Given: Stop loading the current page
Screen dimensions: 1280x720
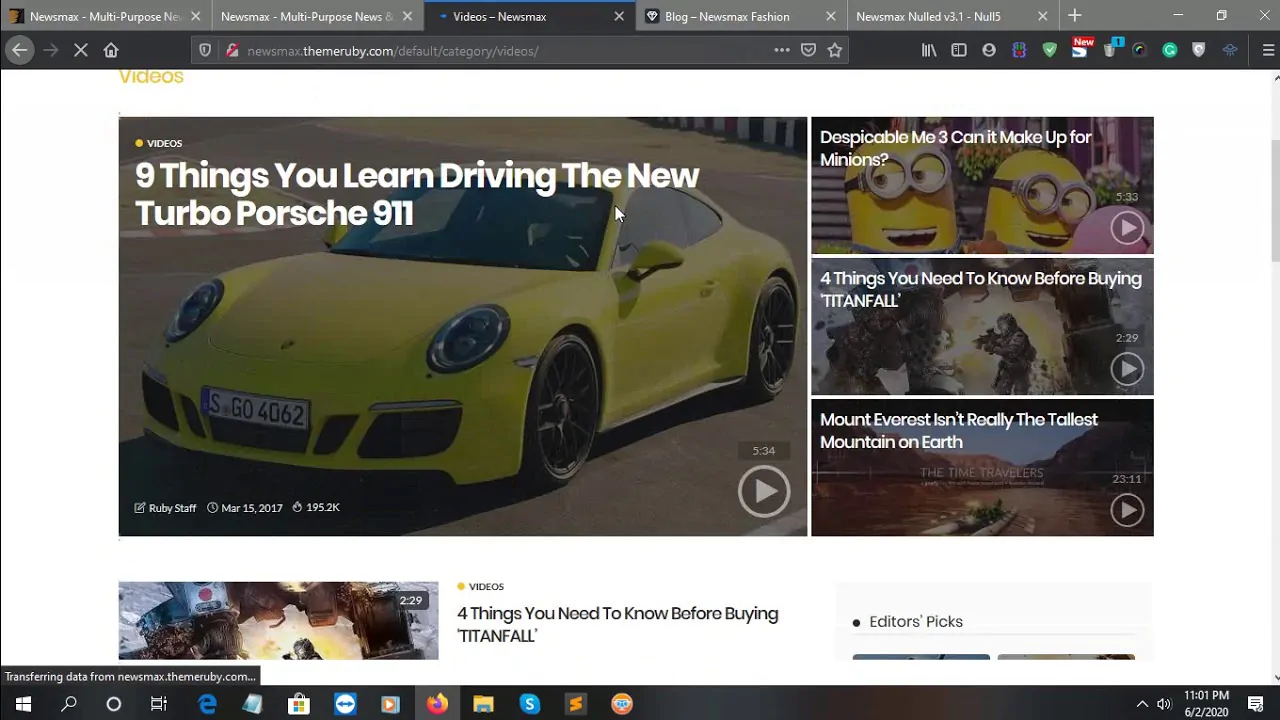Looking at the screenshot, I should tap(80, 50).
